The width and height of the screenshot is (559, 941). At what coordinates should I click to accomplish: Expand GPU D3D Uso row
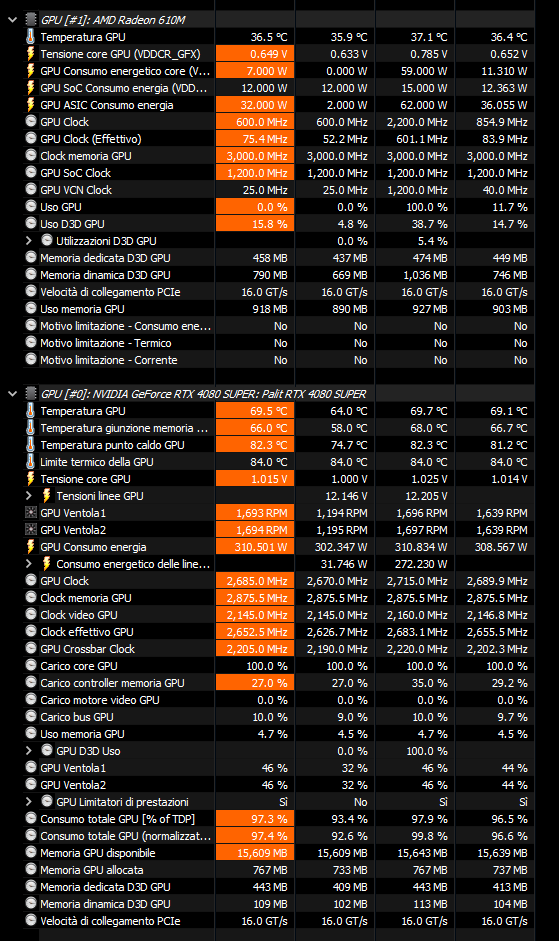28,751
